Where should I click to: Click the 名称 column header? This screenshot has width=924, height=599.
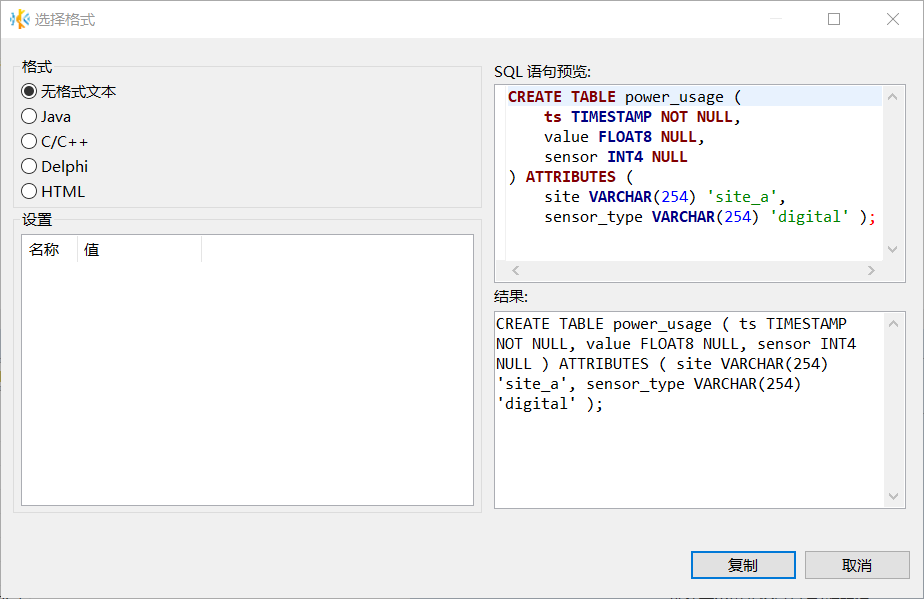click(x=45, y=249)
